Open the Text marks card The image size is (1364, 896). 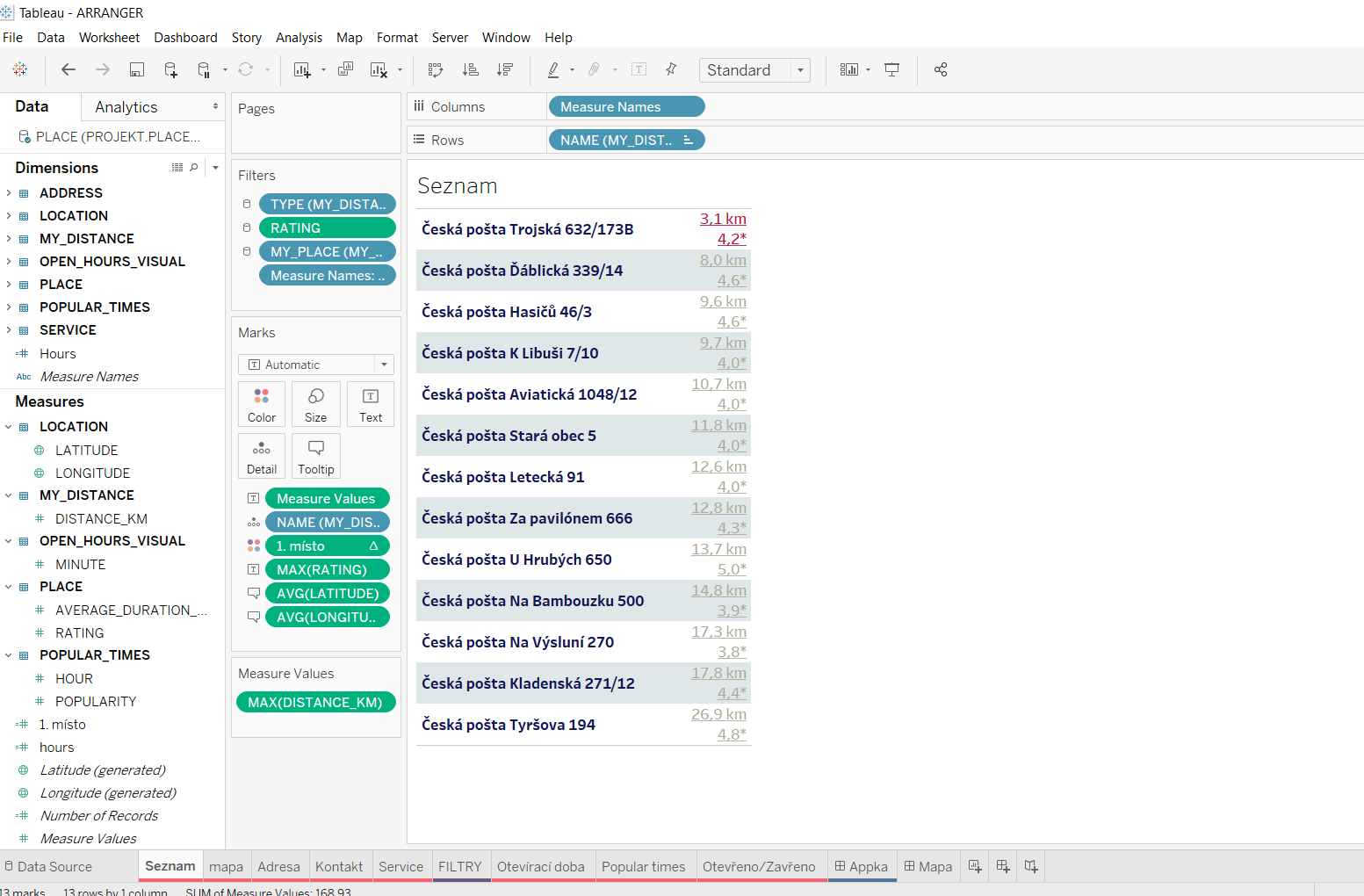pos(371,405)
